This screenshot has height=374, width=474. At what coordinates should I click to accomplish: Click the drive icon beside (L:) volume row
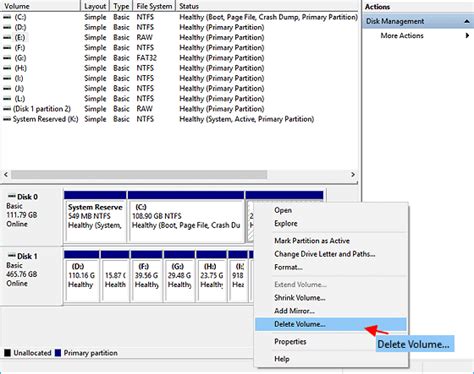point(7,99)
